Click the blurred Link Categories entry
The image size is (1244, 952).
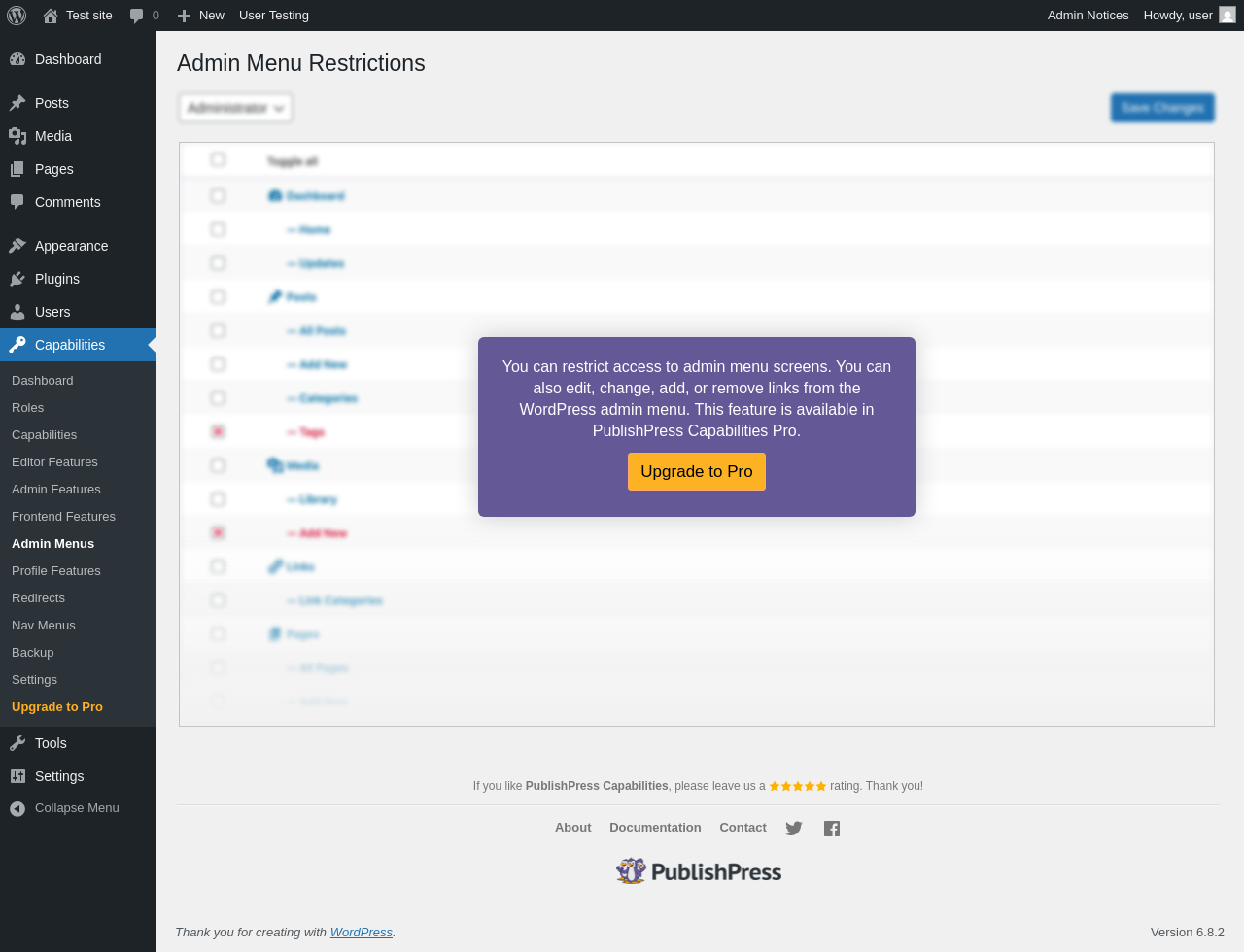tap(335, 600)
